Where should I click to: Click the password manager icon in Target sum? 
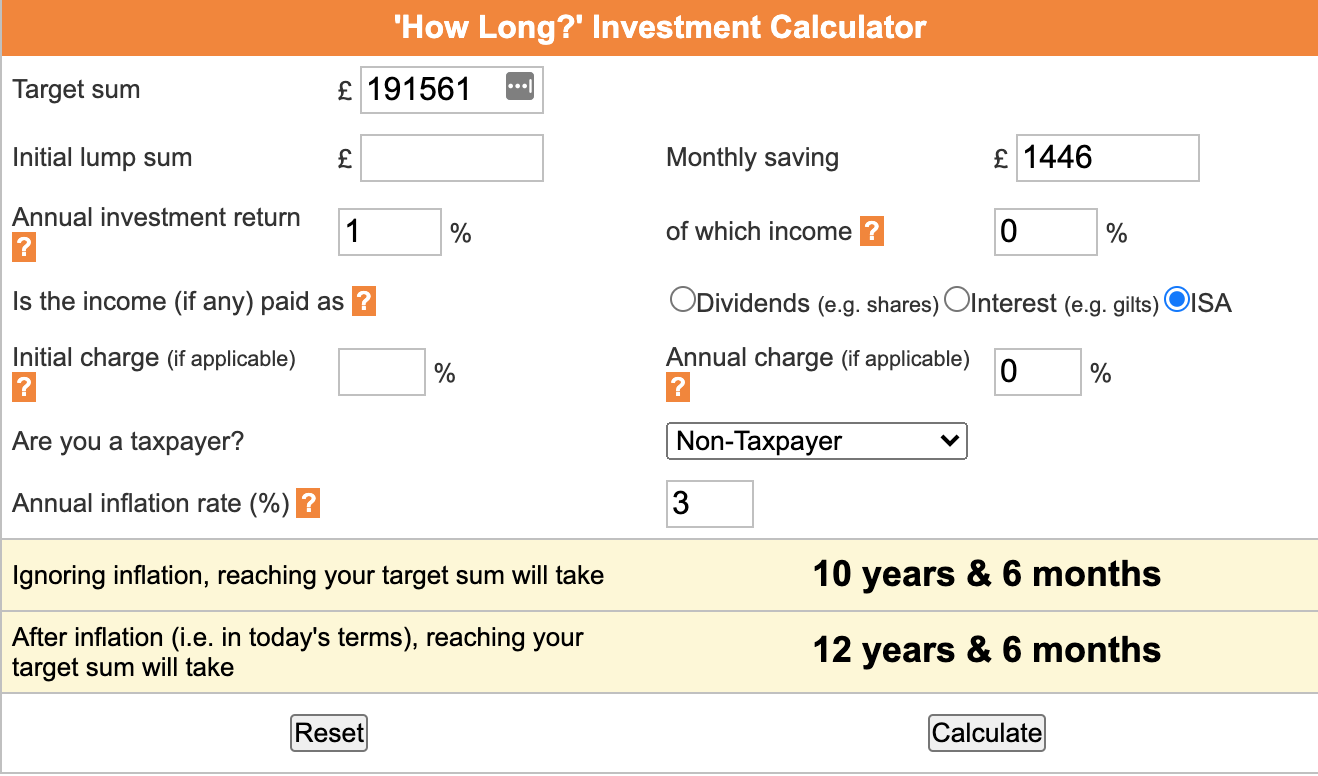tap(520, 87)
